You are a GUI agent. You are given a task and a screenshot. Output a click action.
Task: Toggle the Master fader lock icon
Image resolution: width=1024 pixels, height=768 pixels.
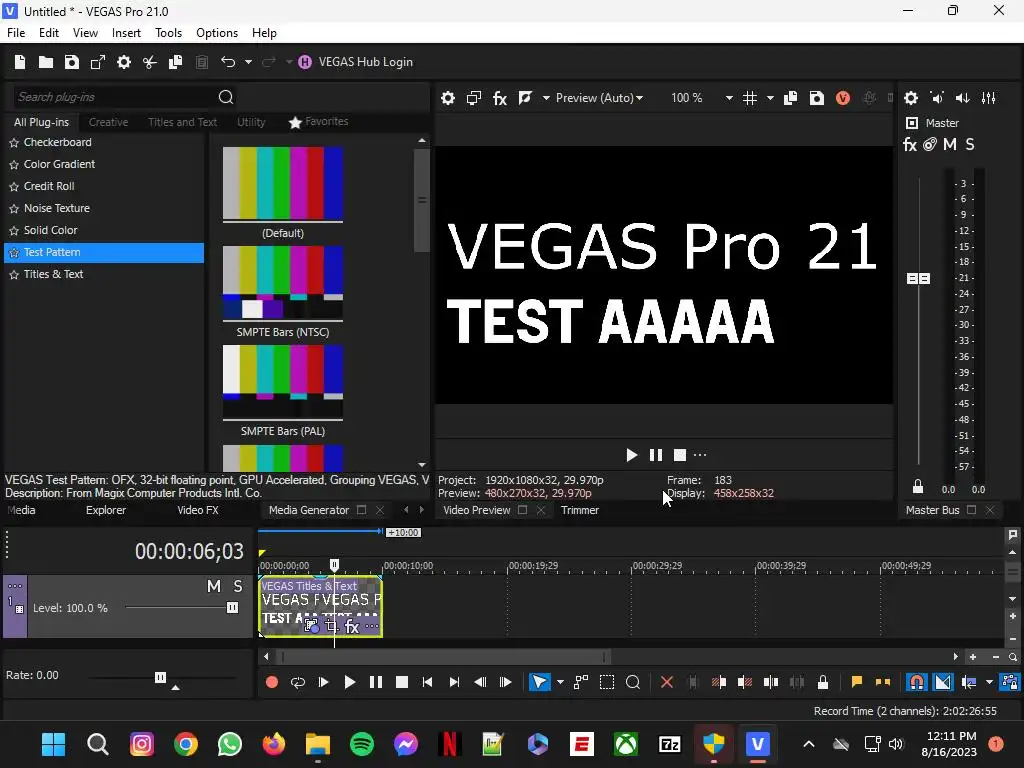[918, 487]
